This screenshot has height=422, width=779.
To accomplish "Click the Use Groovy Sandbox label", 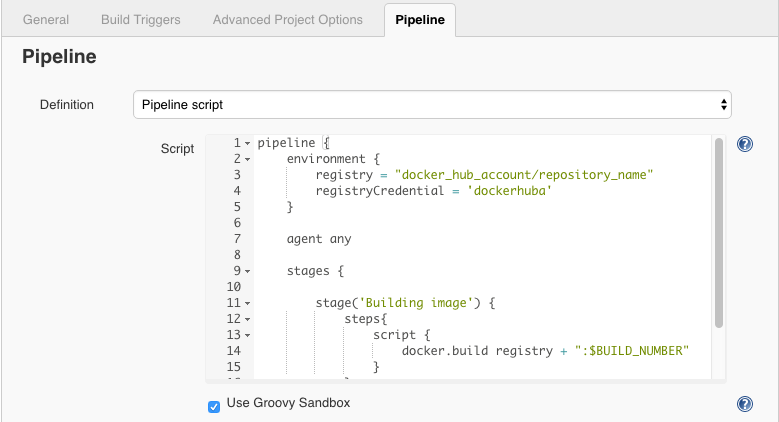I will 289,403.
